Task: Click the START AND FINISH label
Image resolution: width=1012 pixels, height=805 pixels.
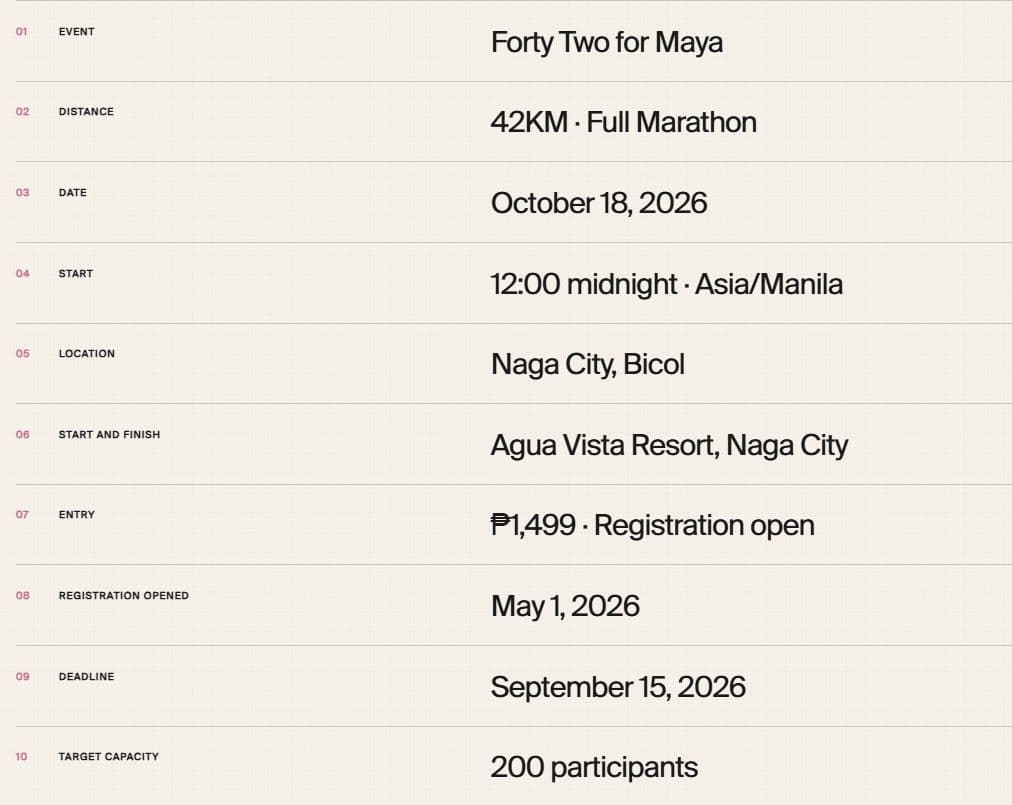Action: (109, 434)
